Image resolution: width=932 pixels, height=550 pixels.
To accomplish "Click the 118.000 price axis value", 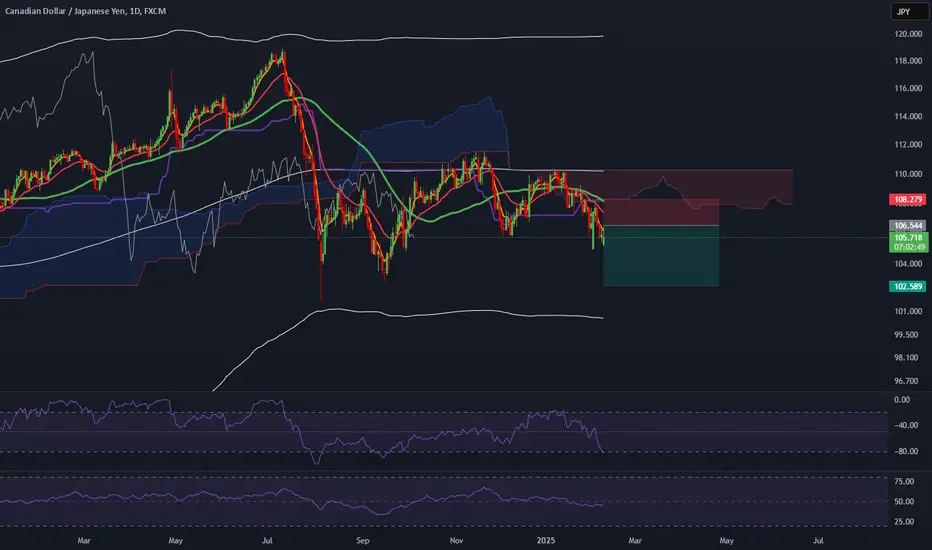I will point(908,61).
